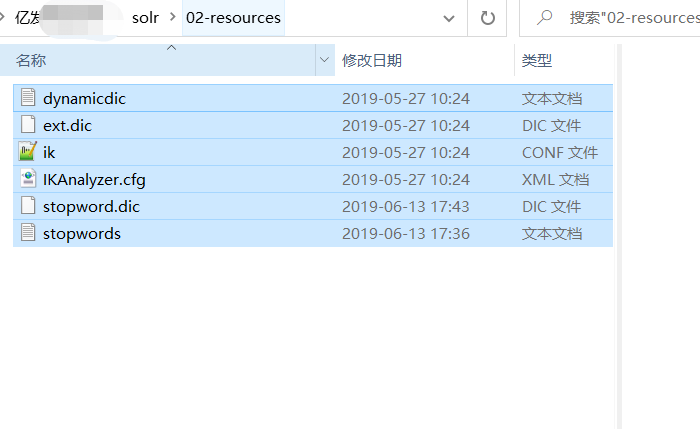Select the ext.dic file name
The image size is (700, 429).
pos(67,125)
